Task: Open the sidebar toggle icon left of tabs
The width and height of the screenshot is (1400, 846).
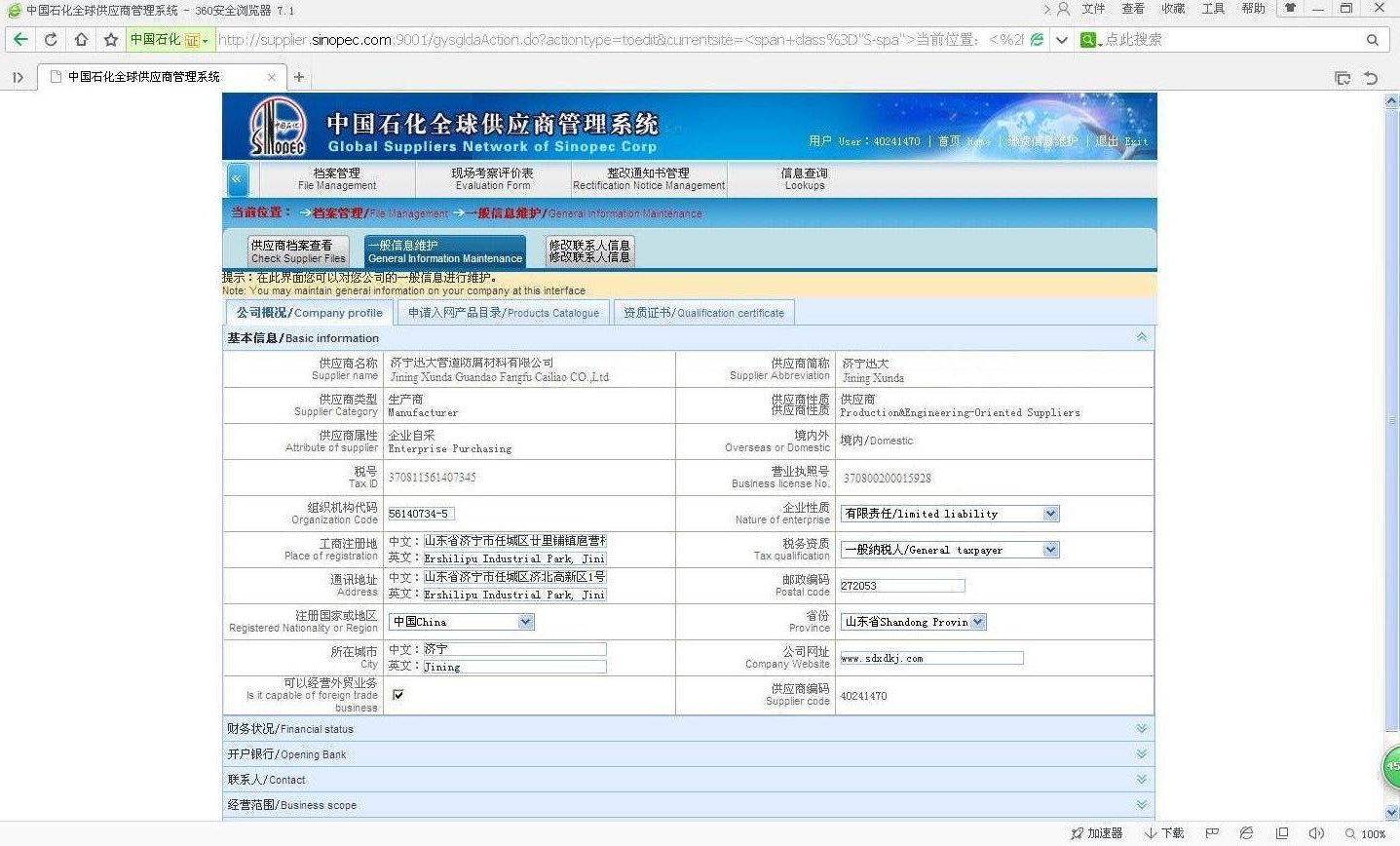Action: 18,77
